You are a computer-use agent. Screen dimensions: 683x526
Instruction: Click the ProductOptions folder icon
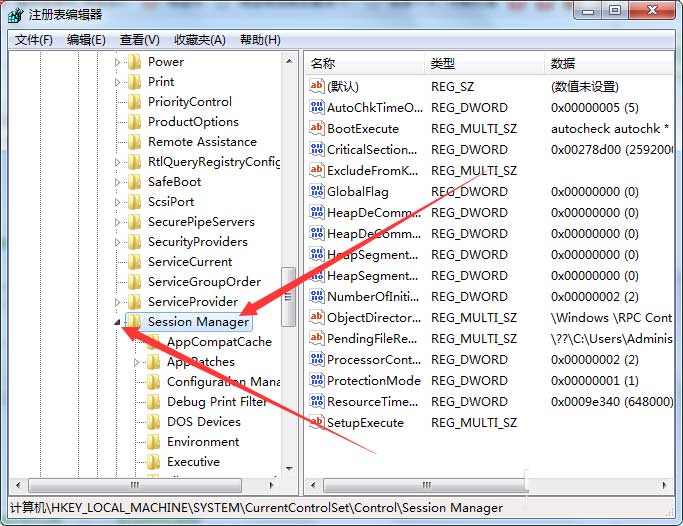click(x=135, y=122)
